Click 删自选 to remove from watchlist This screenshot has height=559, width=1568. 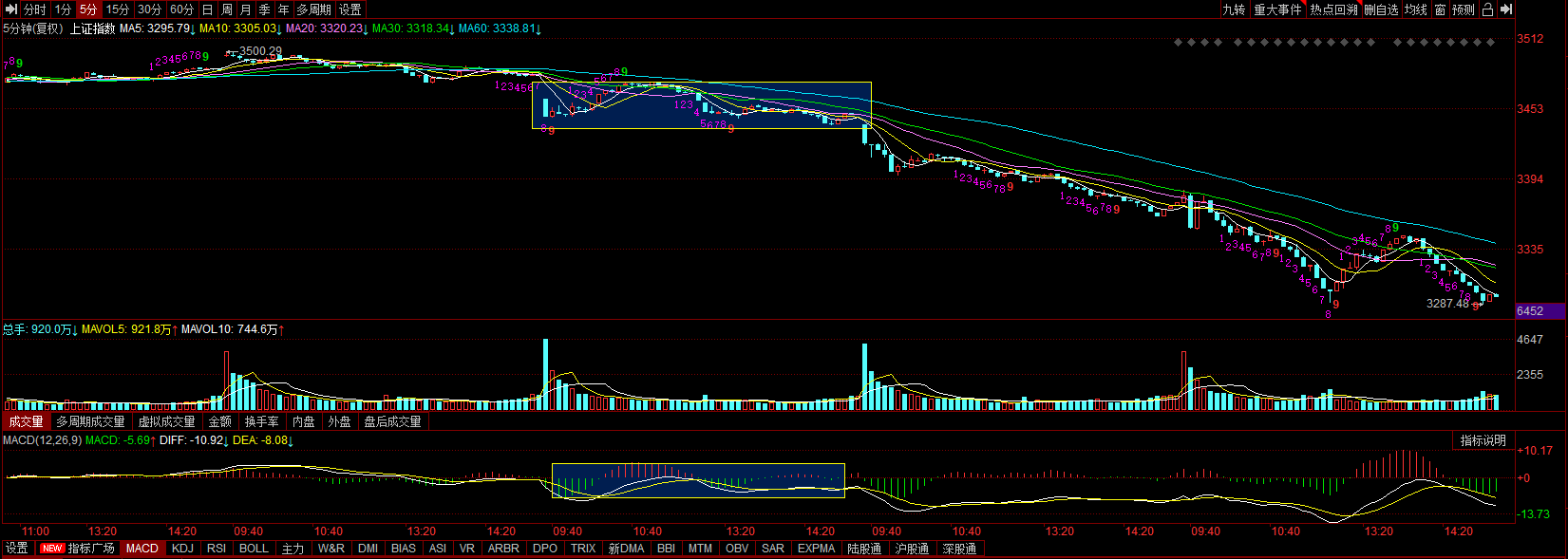coord(1382,9)
